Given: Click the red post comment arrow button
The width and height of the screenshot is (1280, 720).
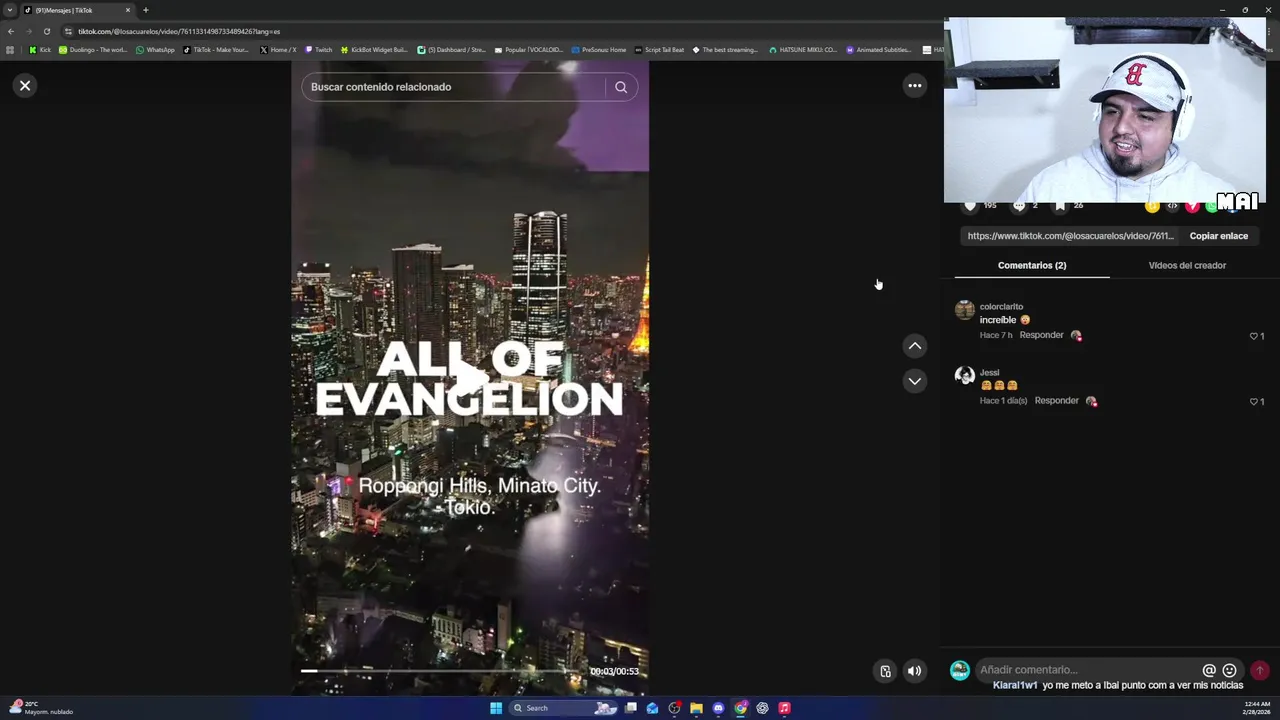Looking at the screenshot, I should 1259,670.
